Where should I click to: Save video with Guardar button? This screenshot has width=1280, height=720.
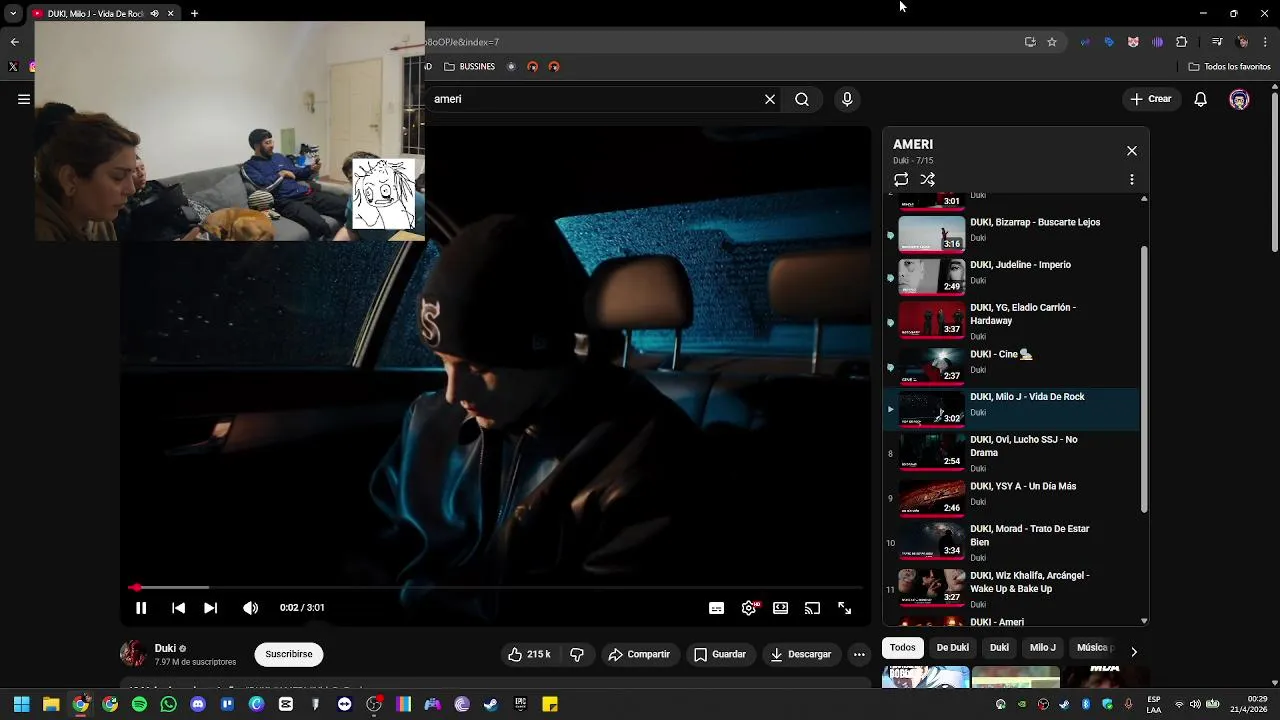tap(720, 654)
